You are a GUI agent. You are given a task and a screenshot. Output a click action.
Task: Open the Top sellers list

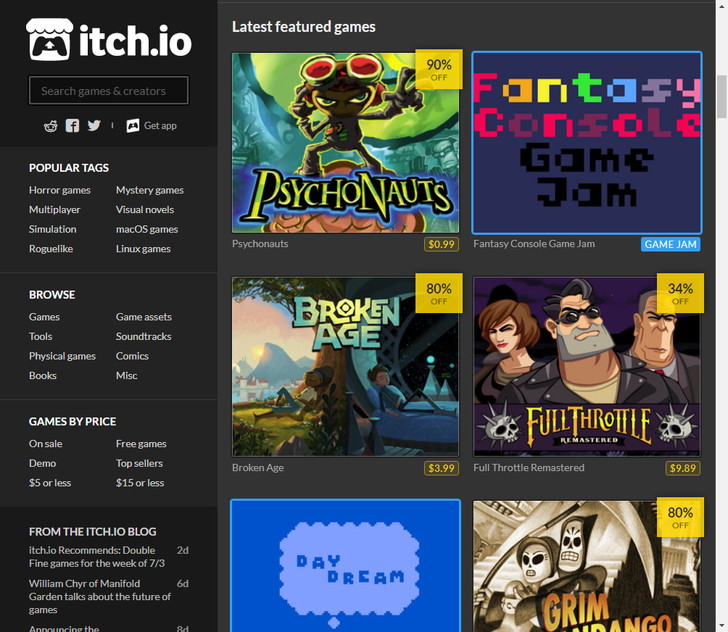click(x=139, y=464)
